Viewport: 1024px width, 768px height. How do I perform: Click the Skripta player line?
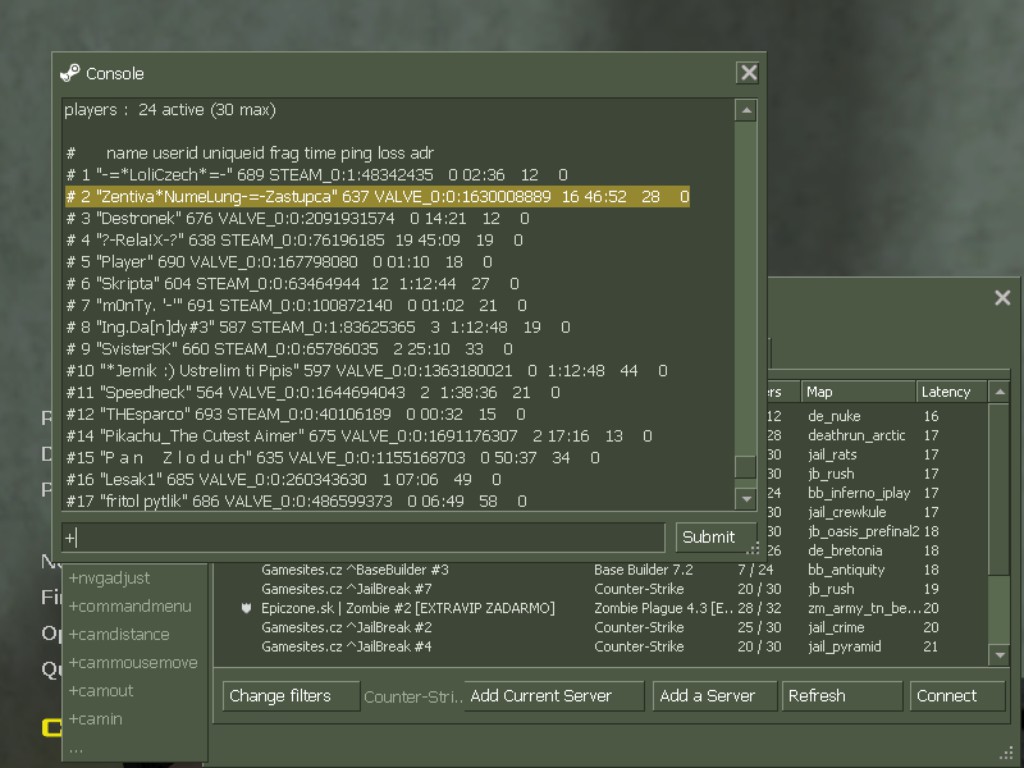(293, 283)
